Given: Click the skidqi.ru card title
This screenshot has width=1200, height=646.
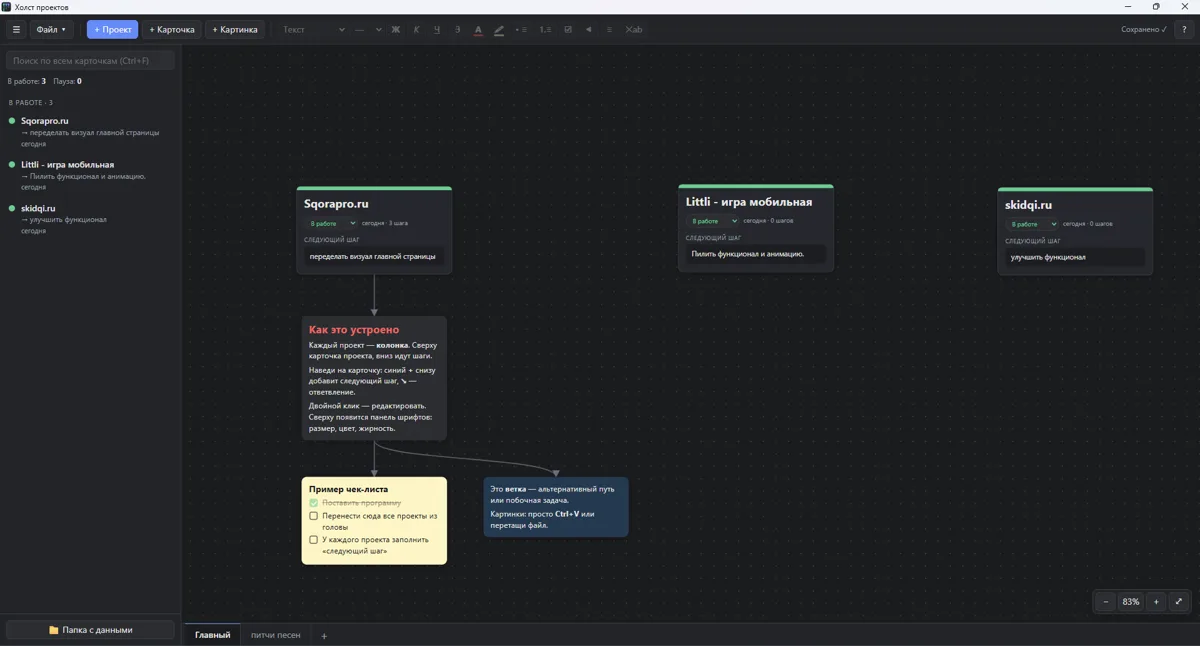Looking at the screenshot, I should 1029,205.
